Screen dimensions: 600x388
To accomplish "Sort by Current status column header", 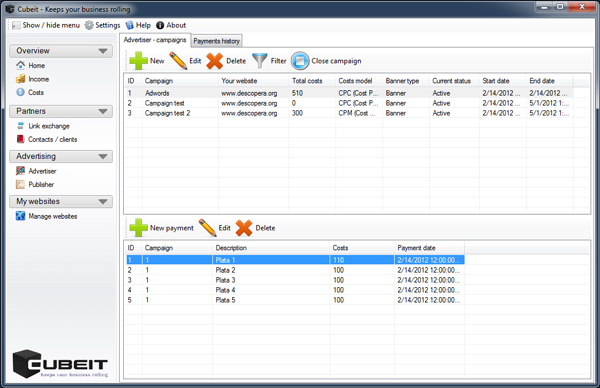I will [454, 81].
